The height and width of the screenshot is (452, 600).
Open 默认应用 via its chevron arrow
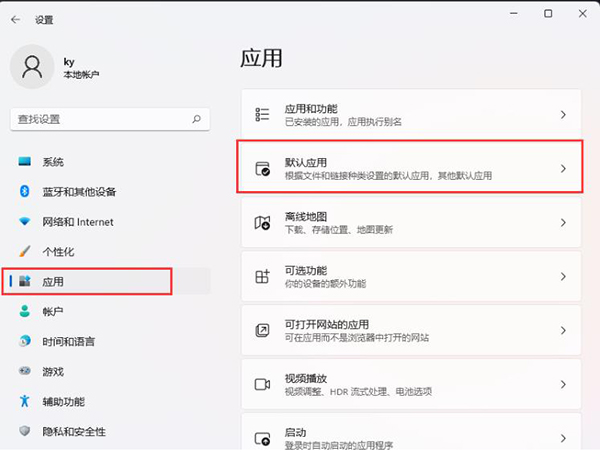coord(563,168)
